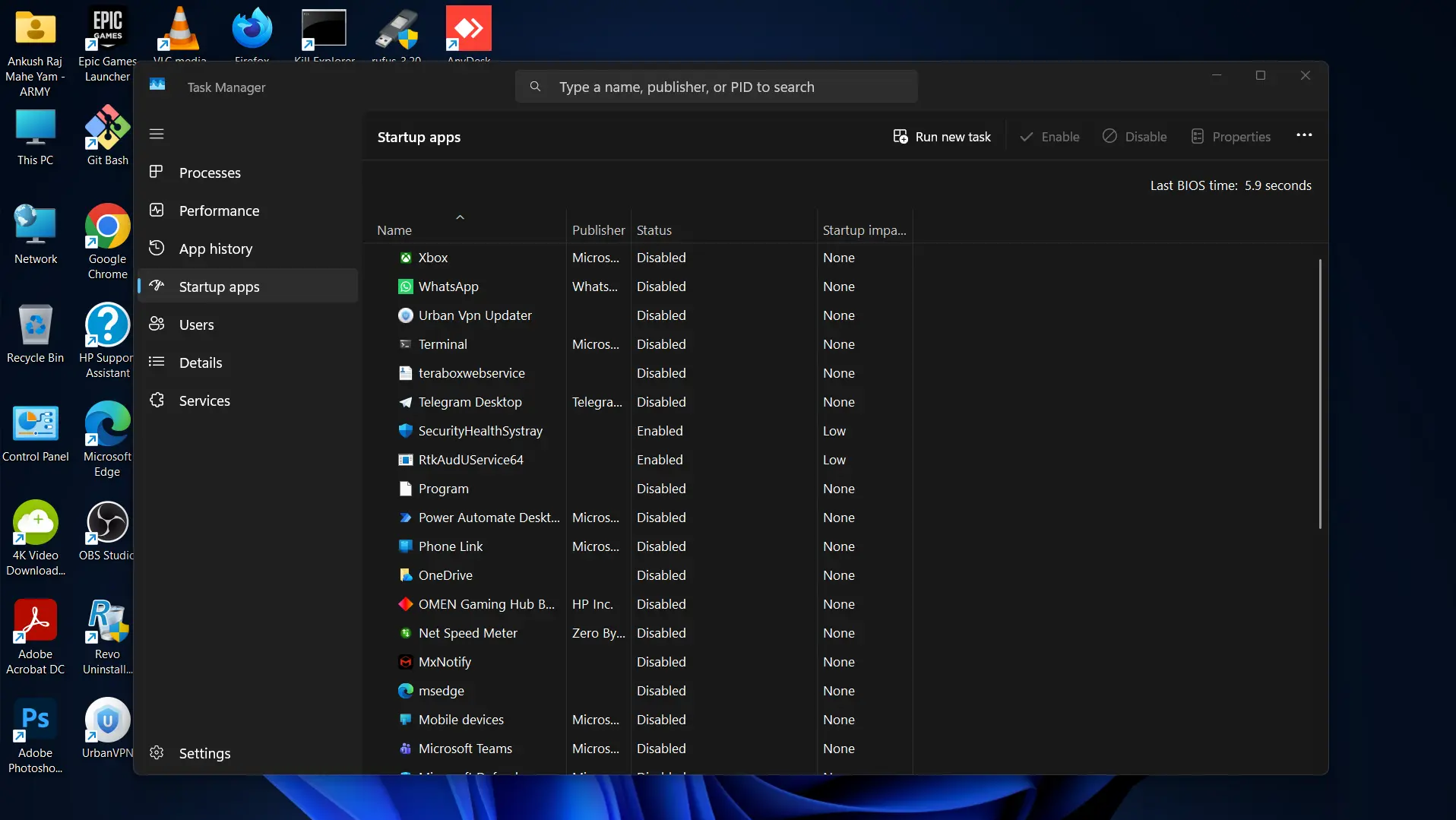Select the Program row
The height and width of the screenshot is (820, 1456).
point(638,489)
